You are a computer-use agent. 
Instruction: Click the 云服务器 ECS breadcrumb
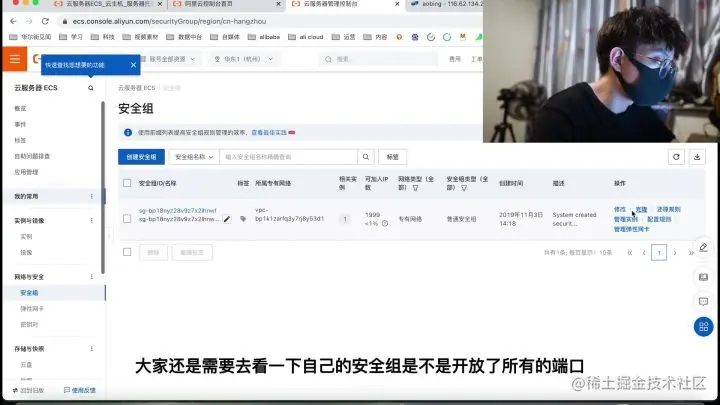click(x=136, y=88)
